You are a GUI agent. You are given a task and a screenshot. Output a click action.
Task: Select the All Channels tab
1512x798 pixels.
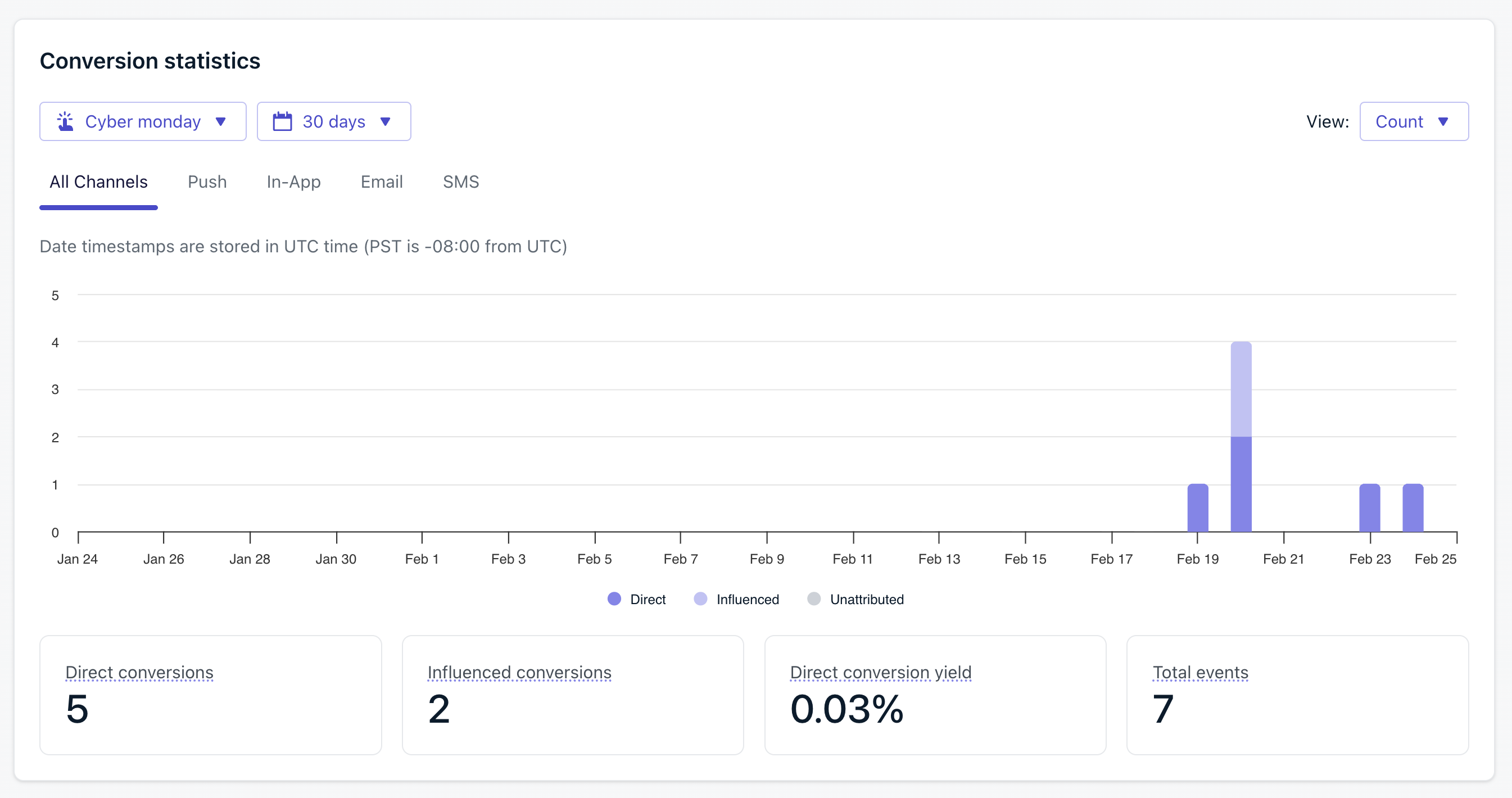(98, 182)
